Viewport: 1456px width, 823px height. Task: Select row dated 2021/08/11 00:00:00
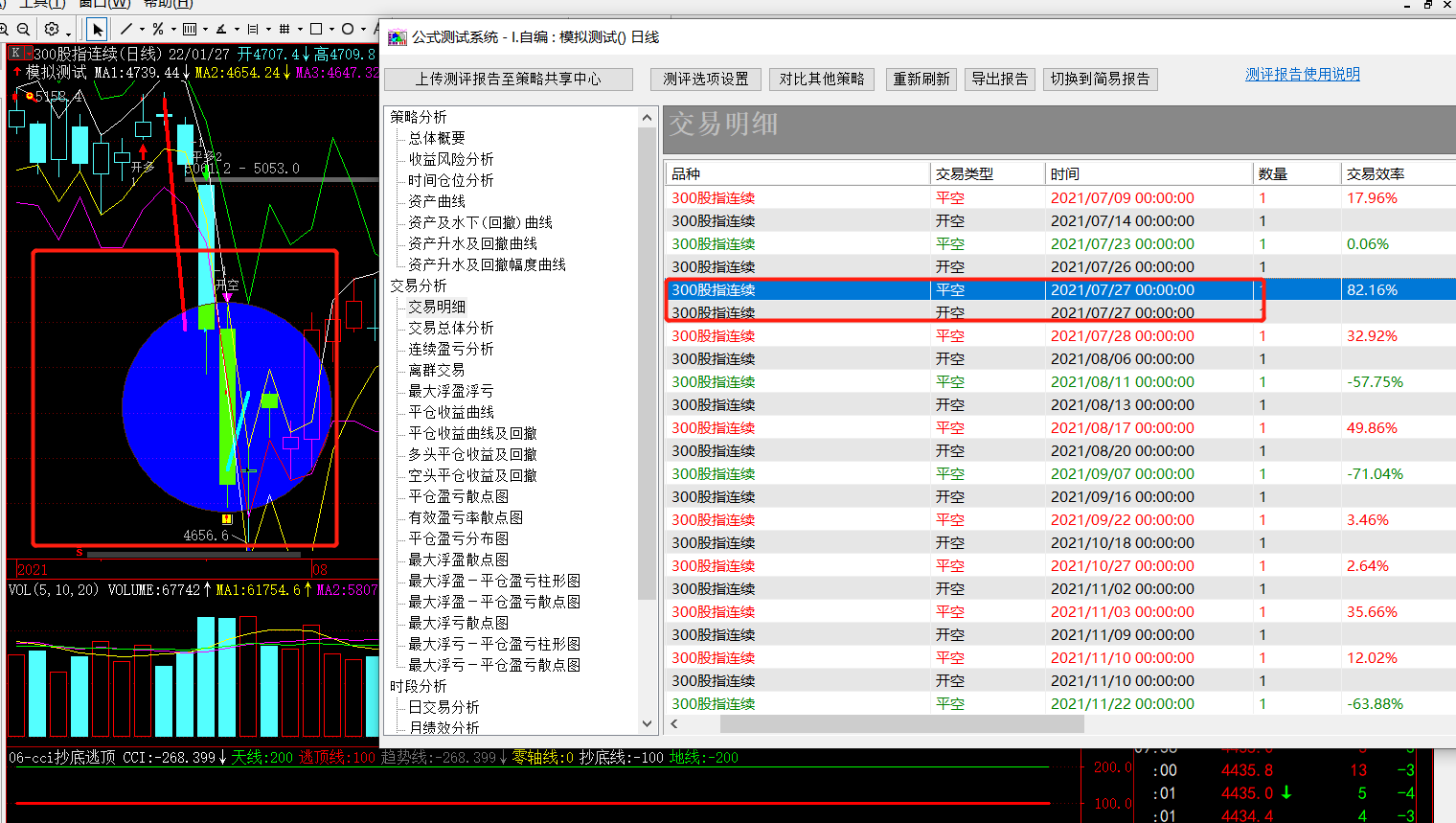pos(1060,382)
